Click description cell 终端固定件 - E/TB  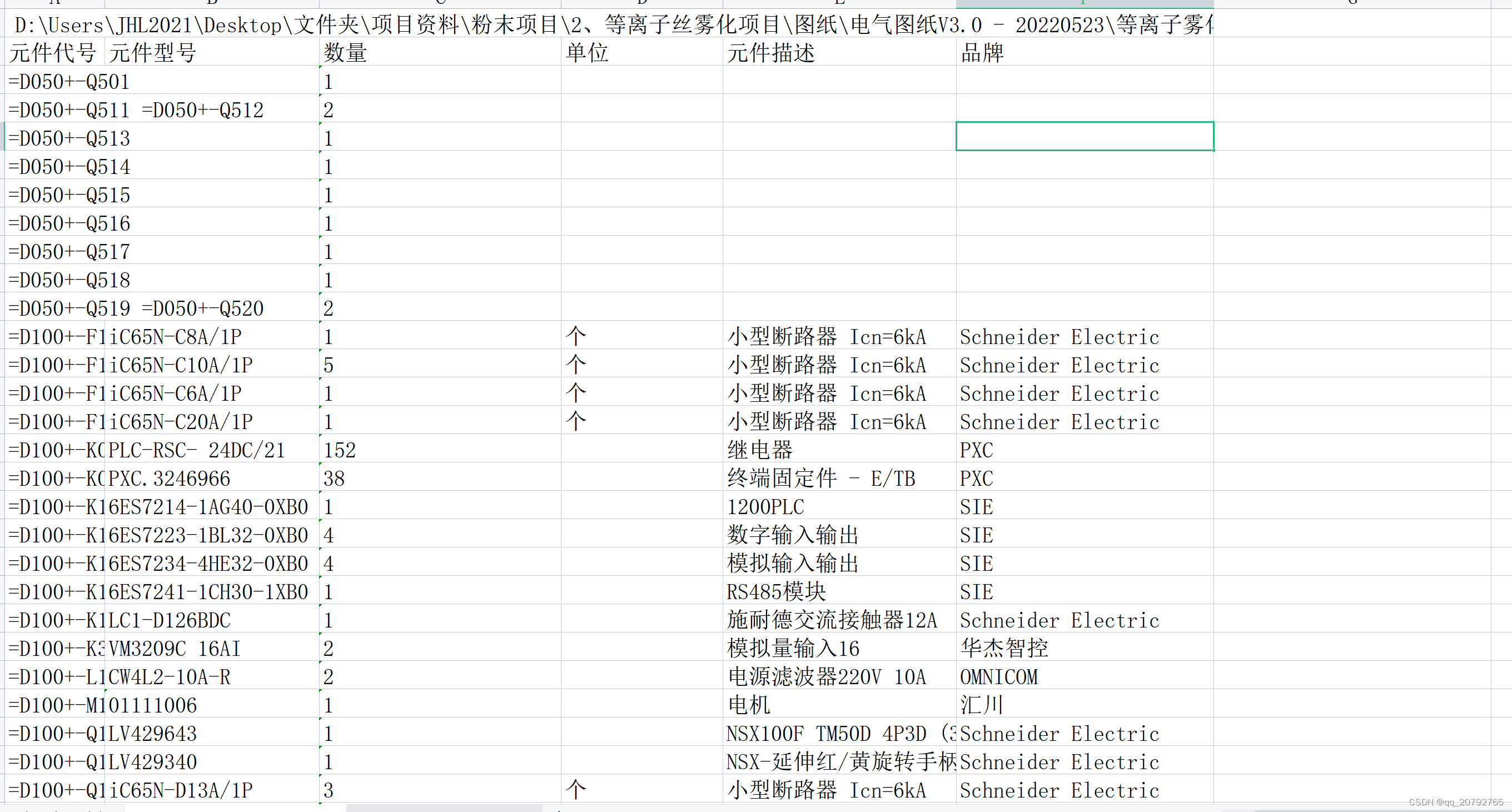(839, 476)
